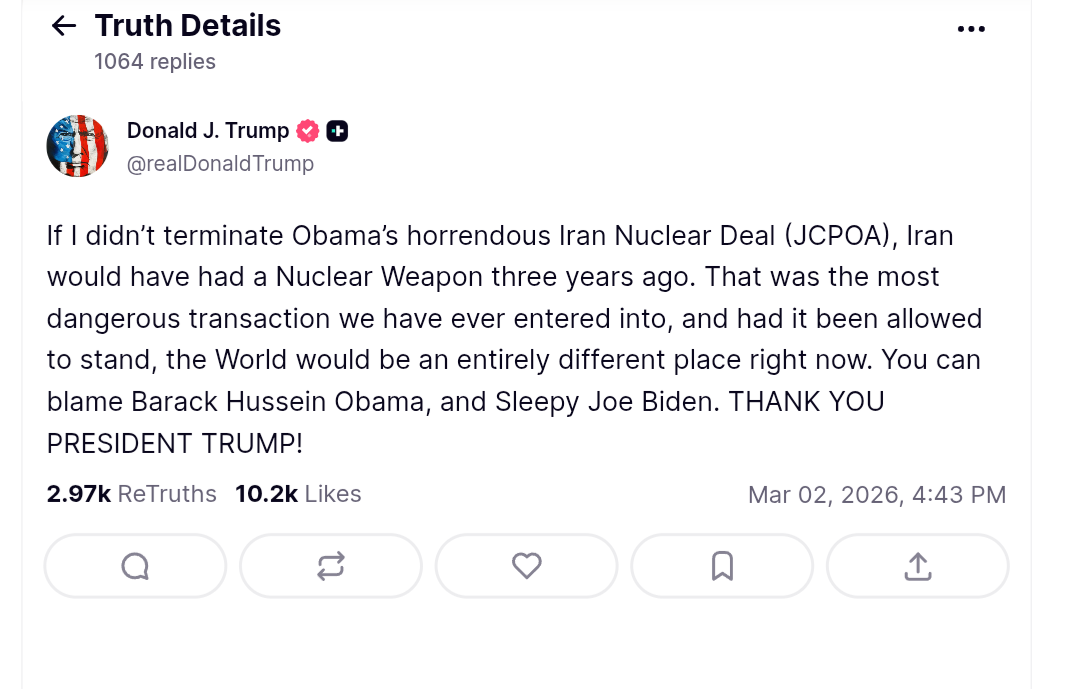The width and height of the screenshot is (1080, 689).
Task: Click the "PRESIDENT TRUMP!" closing line
Action: [174, 443]
